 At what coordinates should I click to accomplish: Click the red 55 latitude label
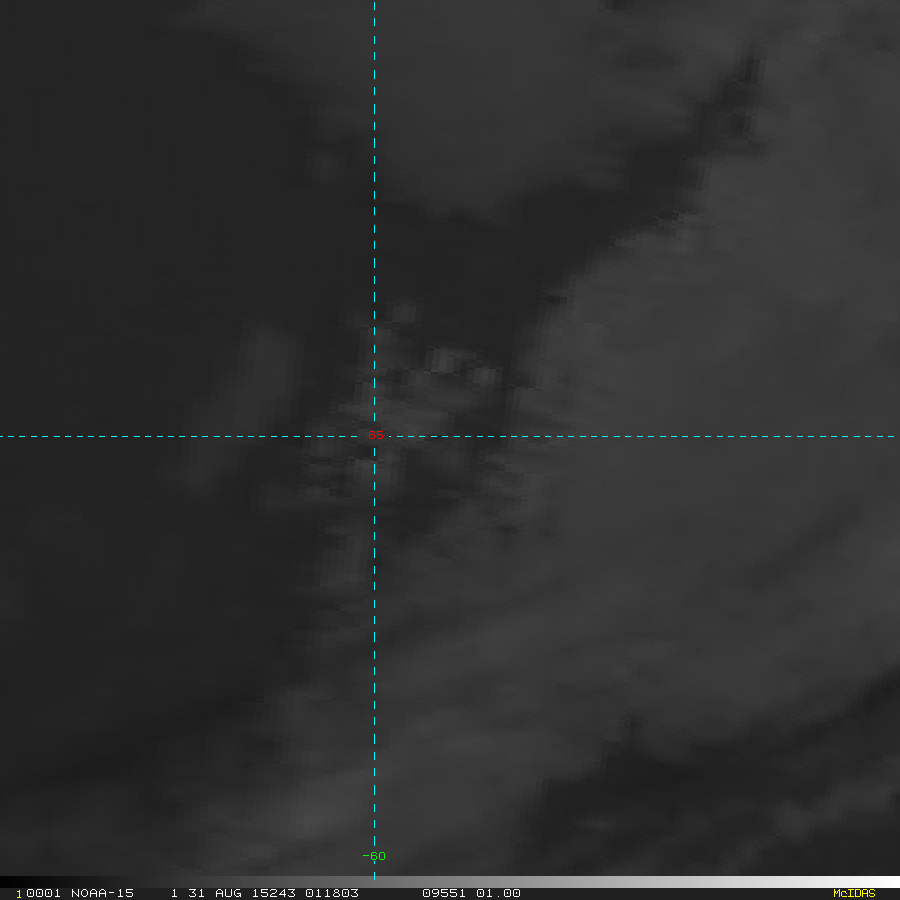pos(375,436)
